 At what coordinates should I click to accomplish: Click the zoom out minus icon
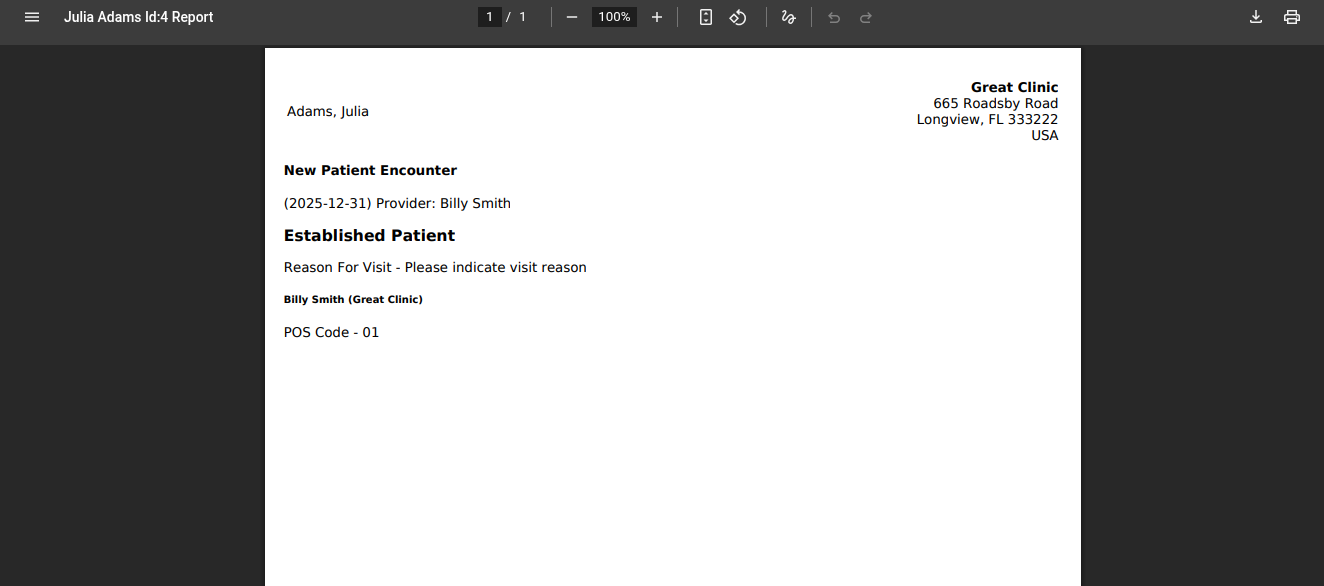572,17
